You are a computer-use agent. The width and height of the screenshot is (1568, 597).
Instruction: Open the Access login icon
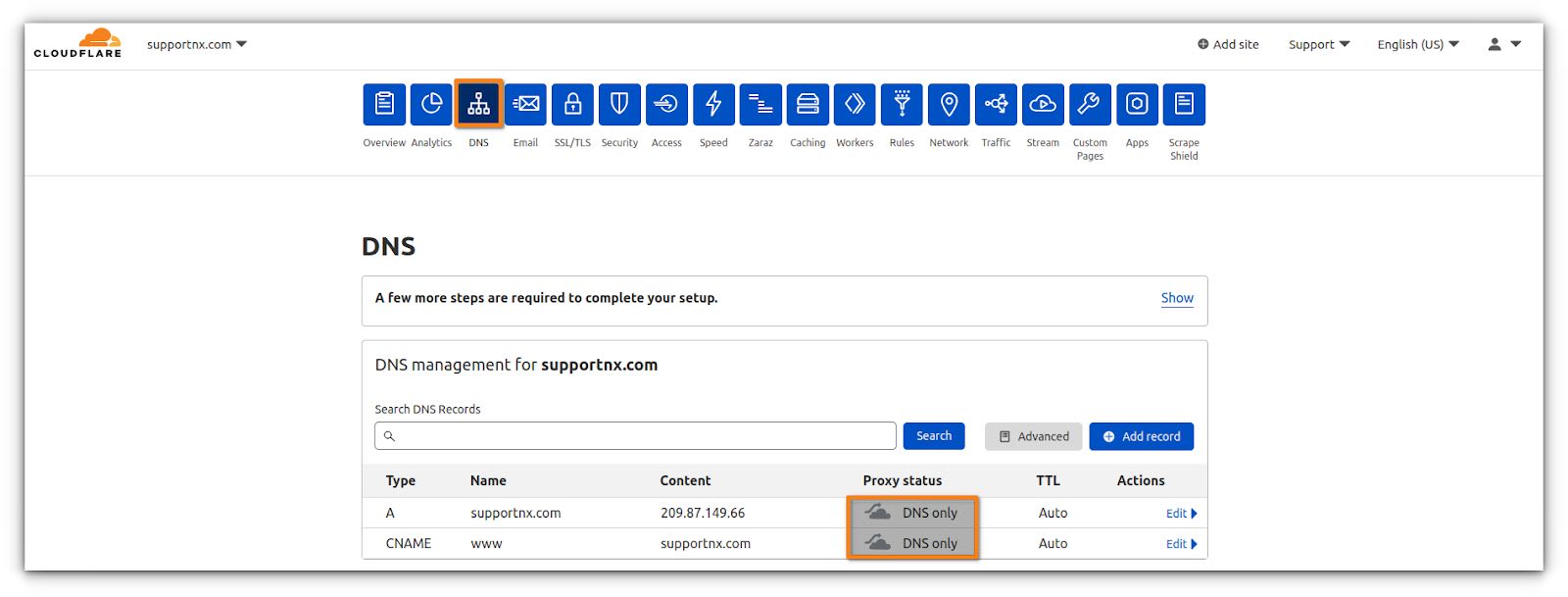pyautogui.click(x=666, y=104)
